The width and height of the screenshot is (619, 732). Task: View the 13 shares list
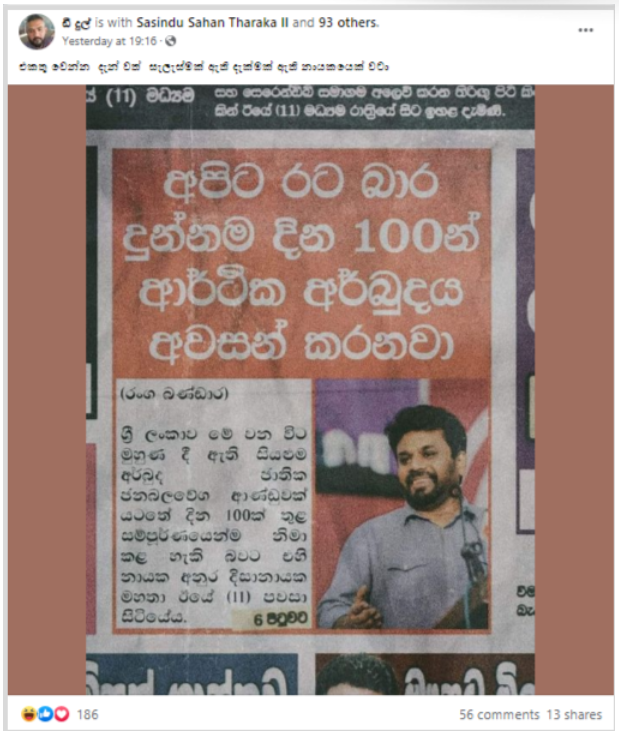pos(574,714)
